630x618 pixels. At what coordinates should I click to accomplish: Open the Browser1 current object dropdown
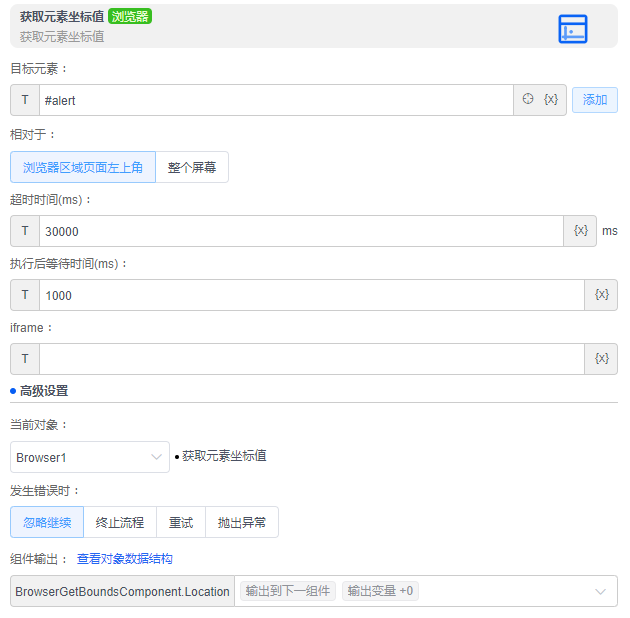pyautogui.click(x=90, y=457)
